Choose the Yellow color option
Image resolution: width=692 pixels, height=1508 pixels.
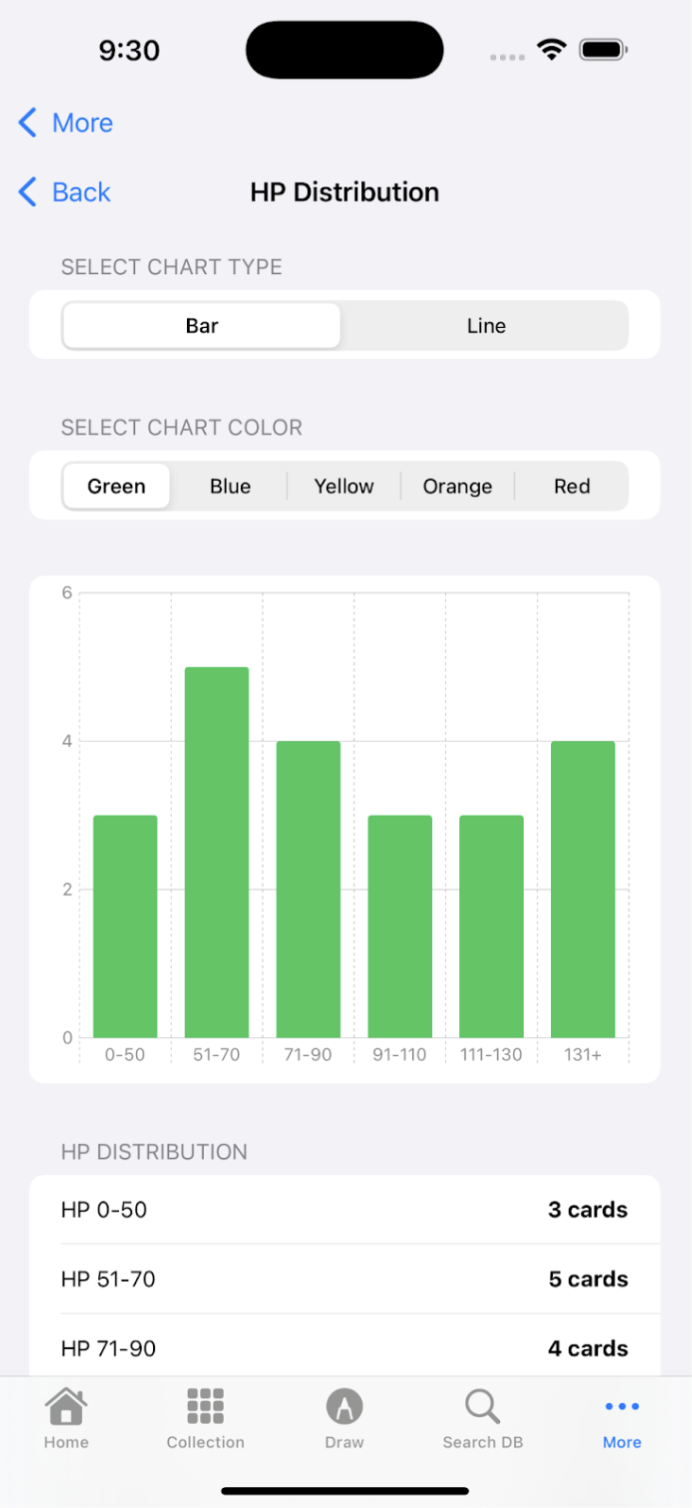344,486
